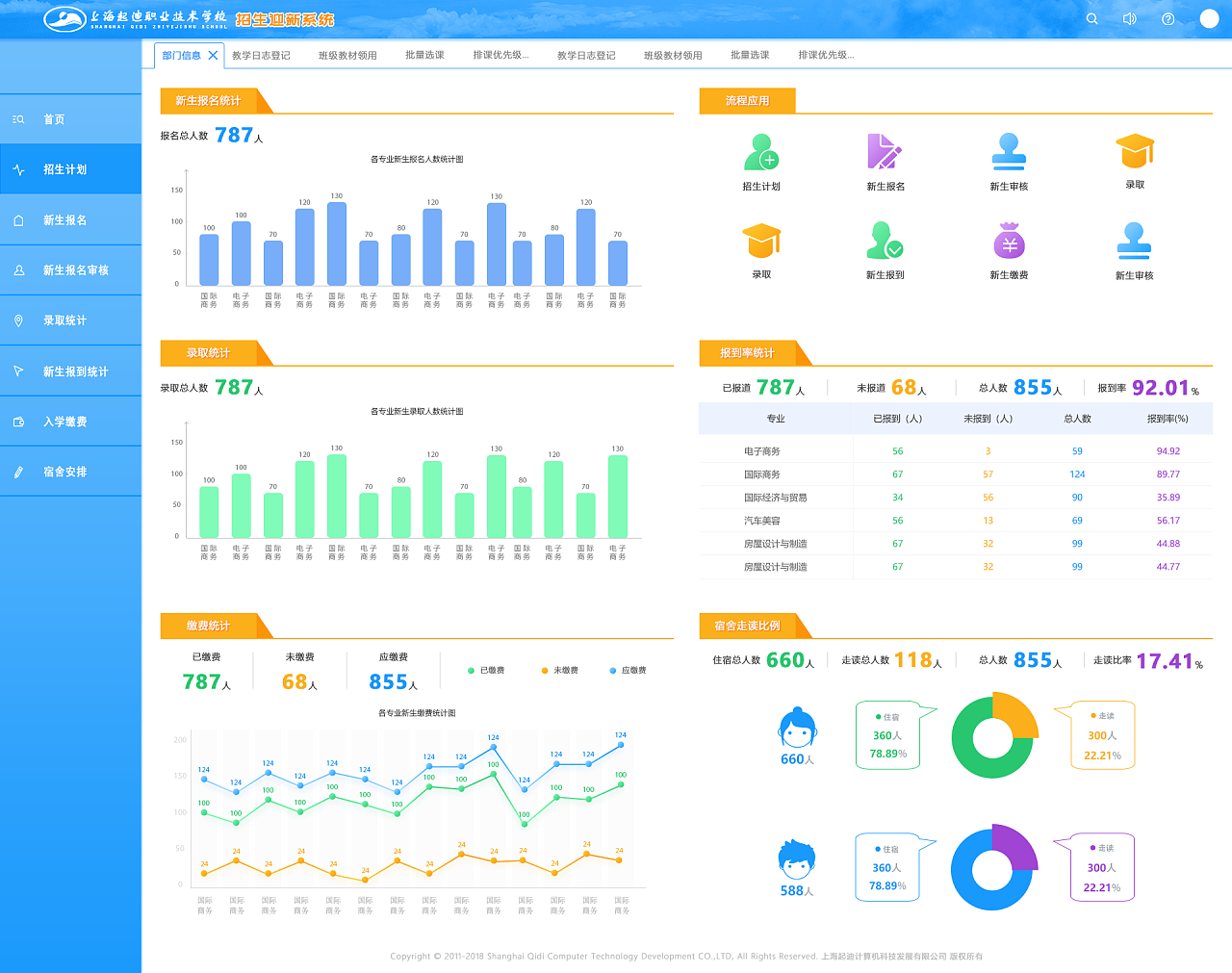The width and height of the screenshot is (1232, 973).
Task: Click the 35.89 rate value
Action: tap(1168, 498)
